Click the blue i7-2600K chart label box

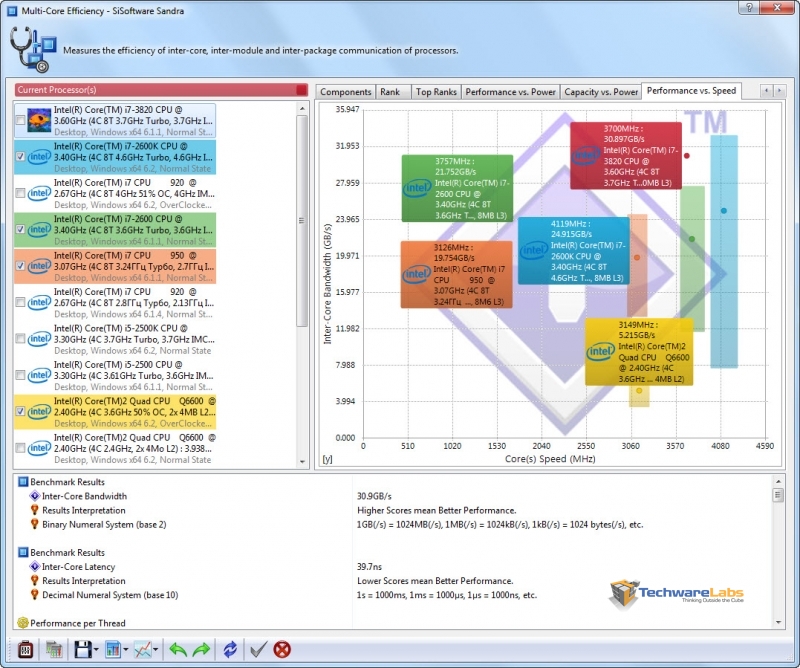pyautogui.click(x=573, y=251)
